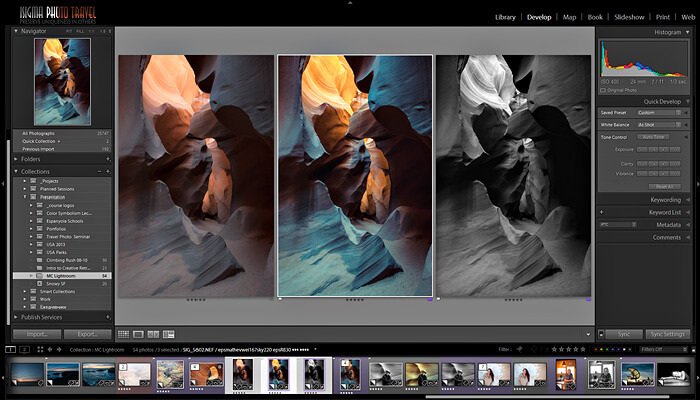
Task: Click the filmstrip back arrow
Action: [50, 350]
